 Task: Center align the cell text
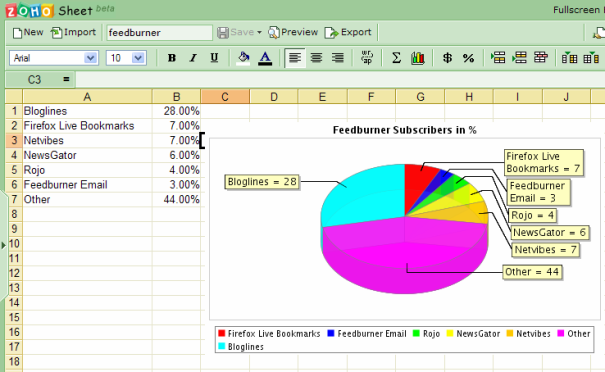point(316,58)
